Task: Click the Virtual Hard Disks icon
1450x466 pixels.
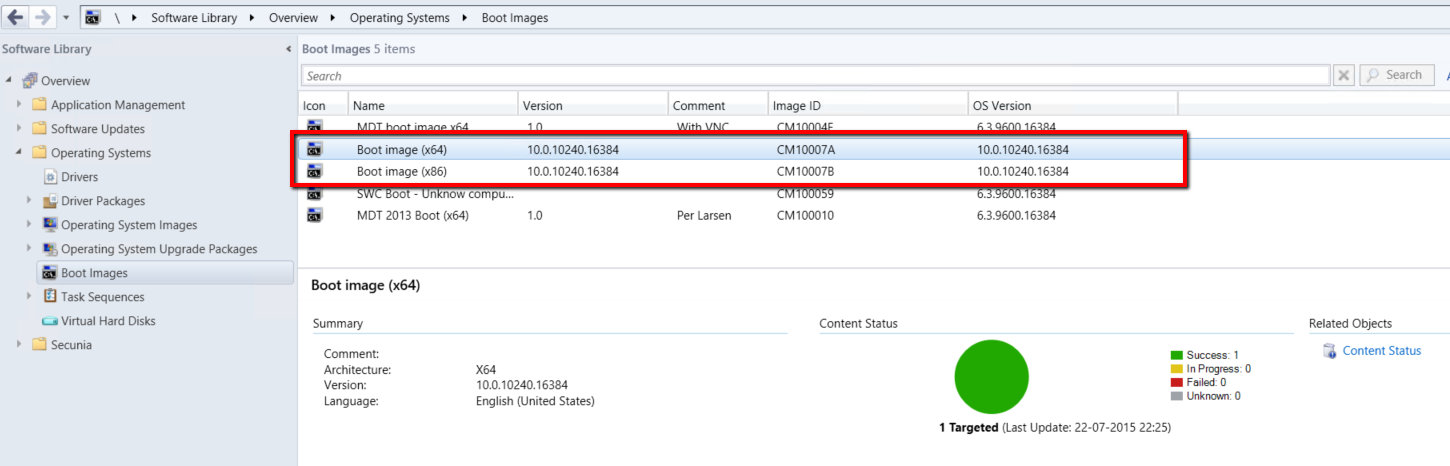Action: [50, 321]
